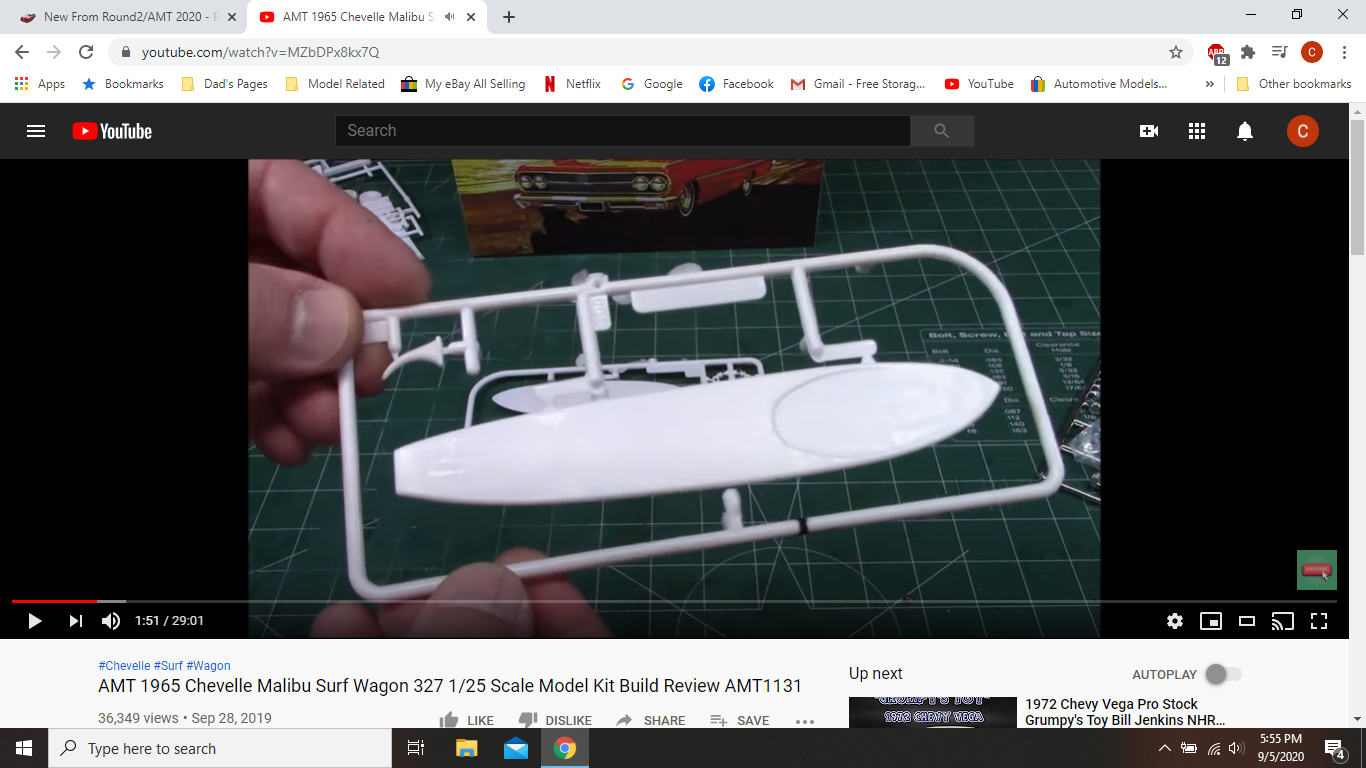Open video player settings gear
1366x768 pixels.
[1175, 621]
